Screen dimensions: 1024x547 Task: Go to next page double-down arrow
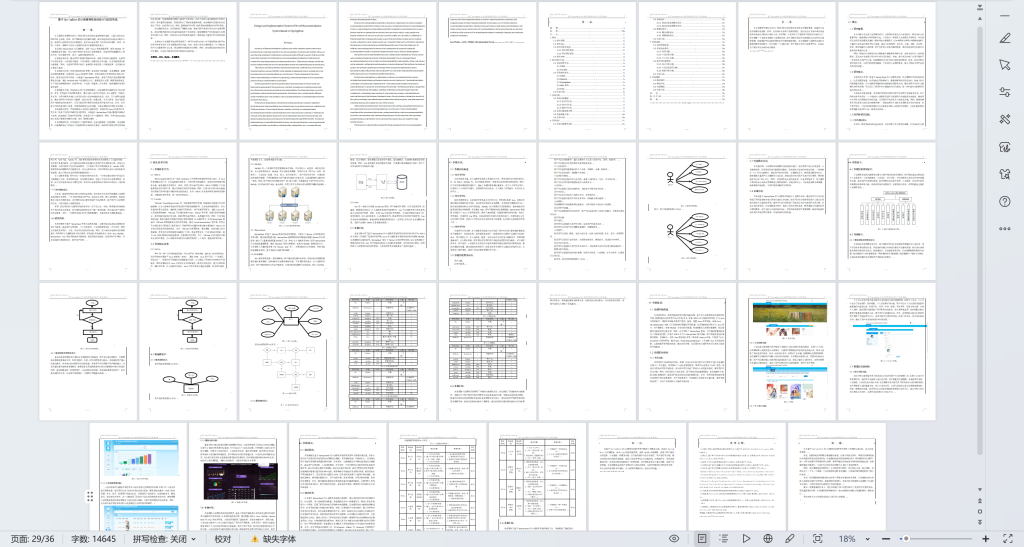pos(980,522)
